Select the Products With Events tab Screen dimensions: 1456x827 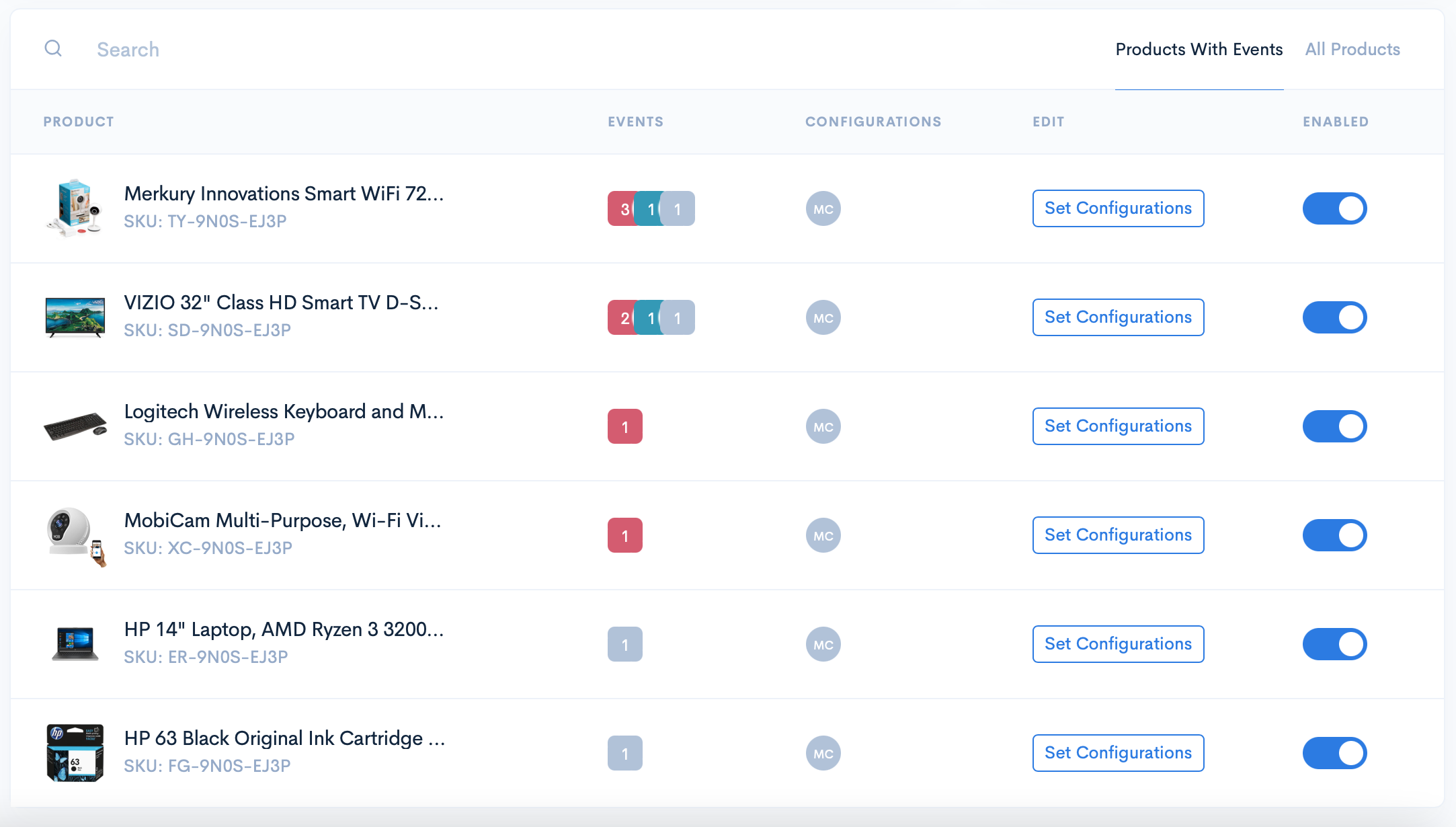tap(1199, 49)
